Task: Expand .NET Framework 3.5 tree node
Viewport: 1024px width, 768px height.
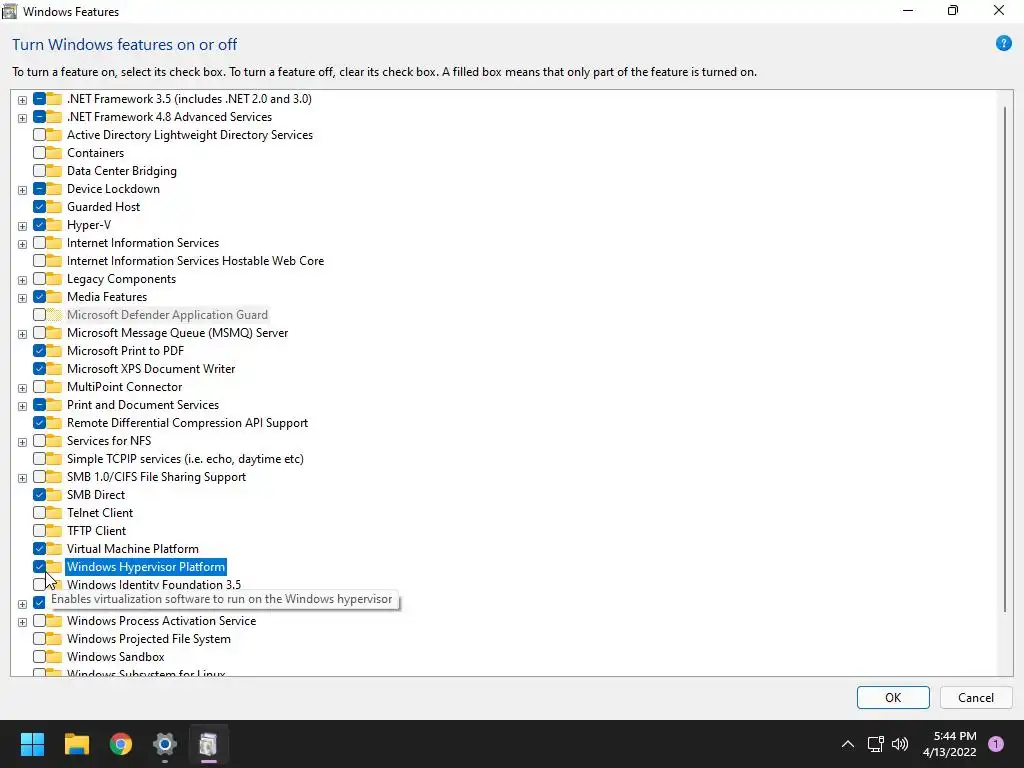Action: coord(22,100)
